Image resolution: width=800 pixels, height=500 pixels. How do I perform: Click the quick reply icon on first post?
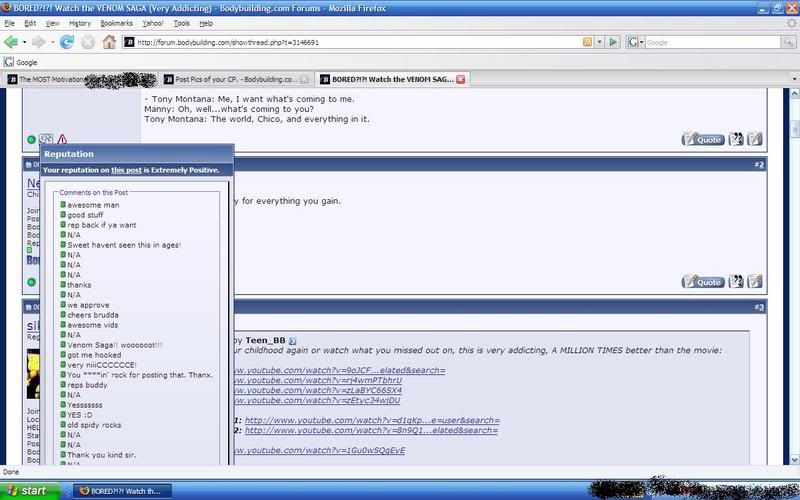click(x=755, y=139)
